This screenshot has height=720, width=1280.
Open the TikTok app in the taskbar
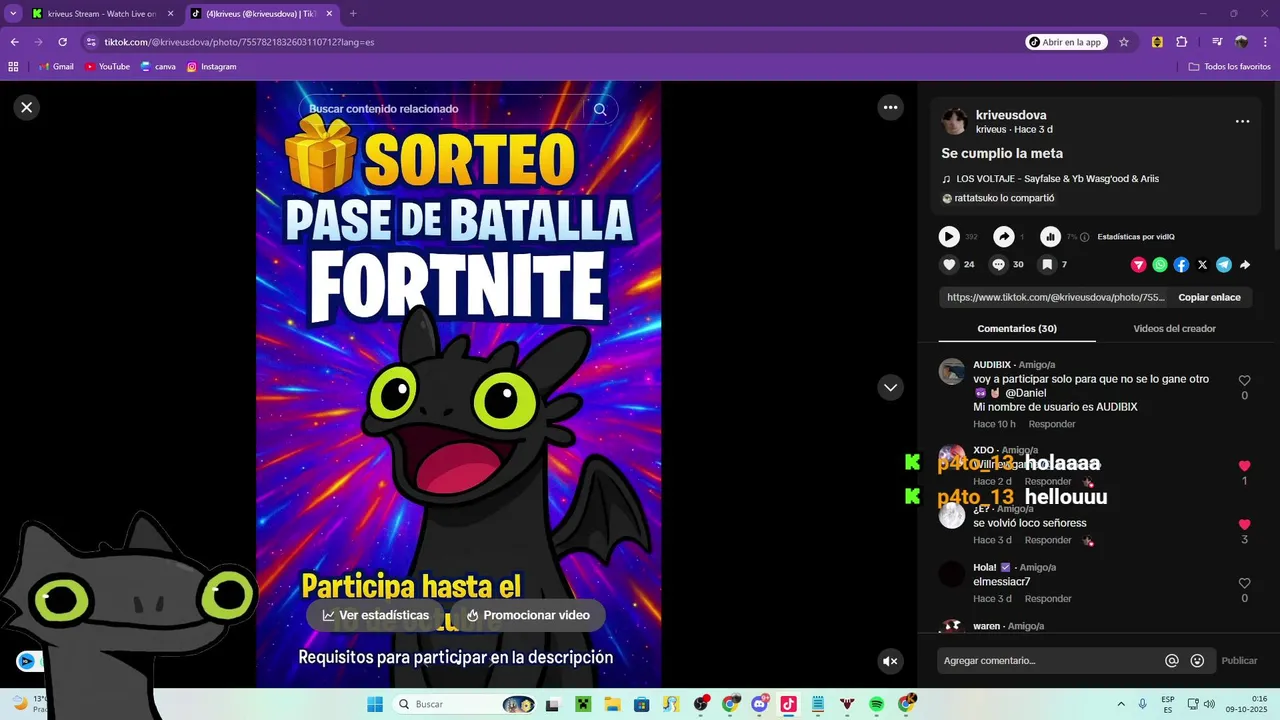(x=789, y=704)
